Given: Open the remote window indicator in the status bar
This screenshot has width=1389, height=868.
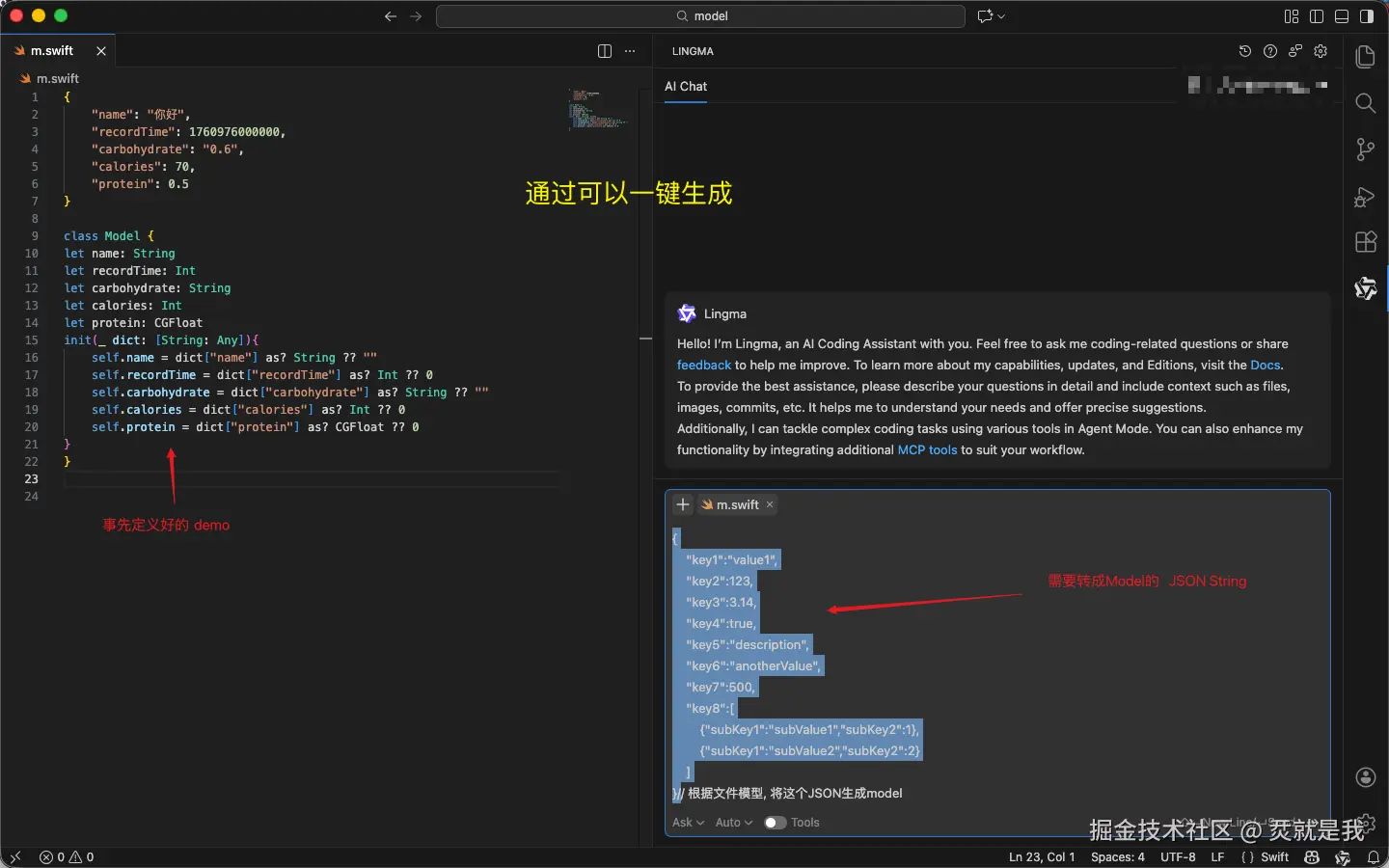Looking at the screenshot, I should point(14,857).
